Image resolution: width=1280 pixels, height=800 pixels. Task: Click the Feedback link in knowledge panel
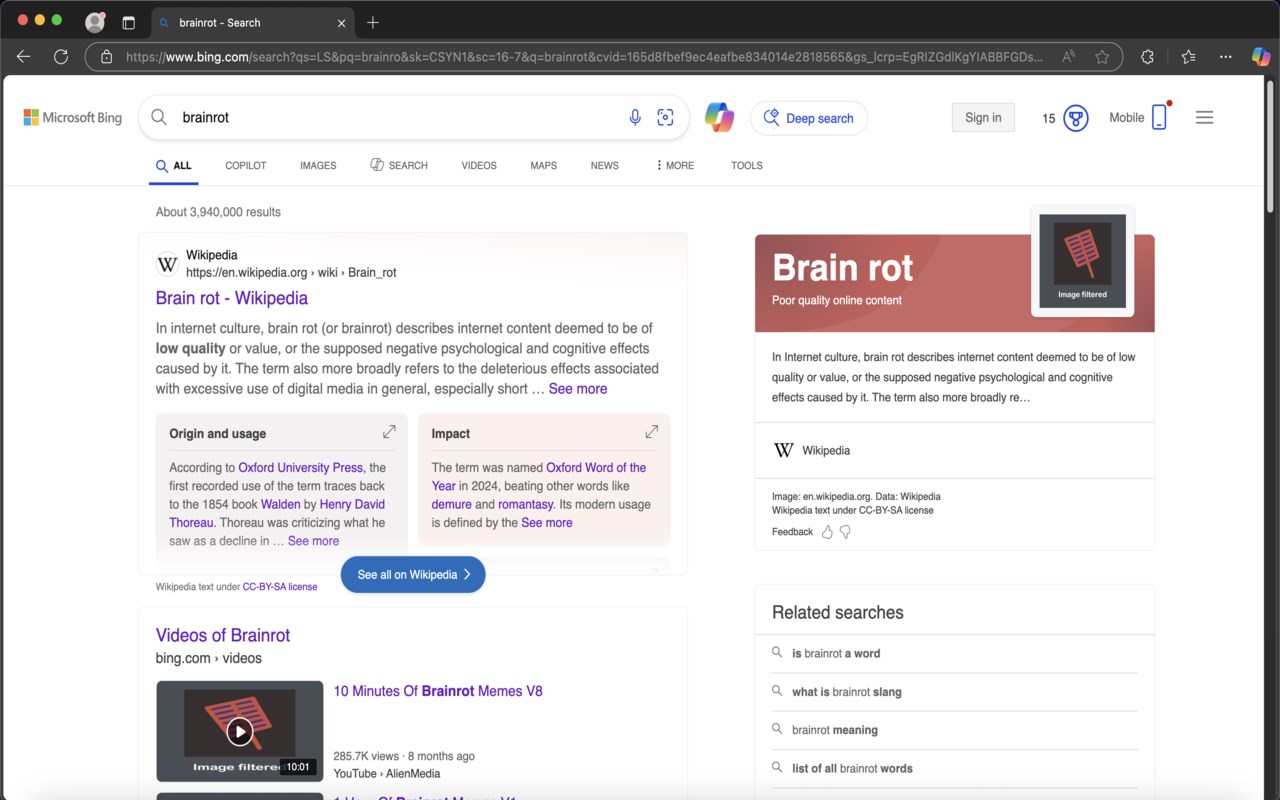point(792,532)
